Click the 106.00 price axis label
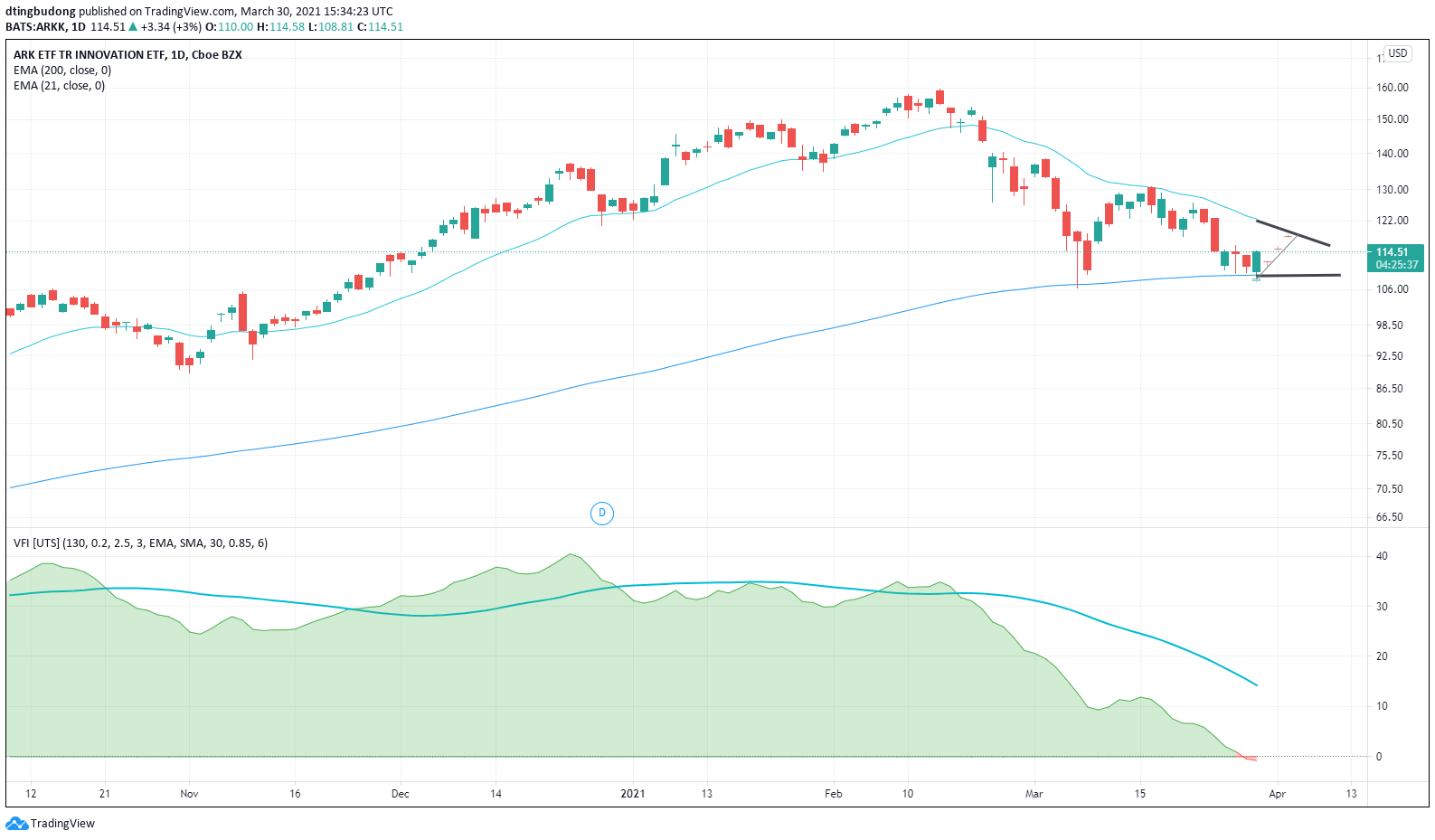This screenshot has height=840, width=1435. [x=1393, y=289]
